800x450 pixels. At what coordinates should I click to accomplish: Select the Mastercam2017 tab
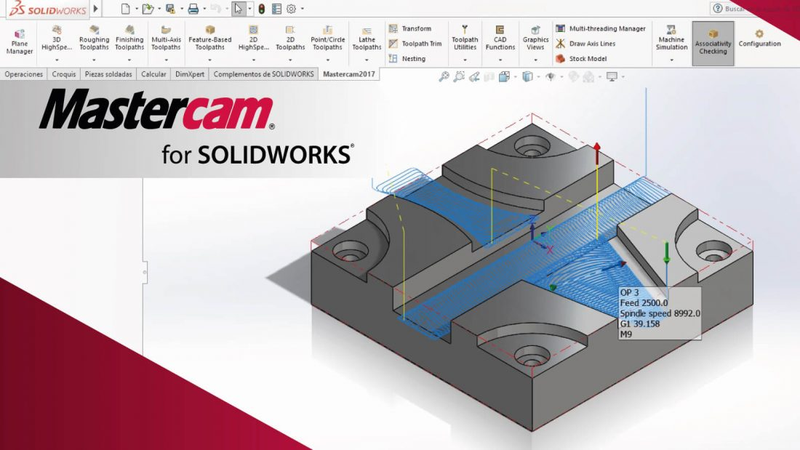[x=349, y=74]
